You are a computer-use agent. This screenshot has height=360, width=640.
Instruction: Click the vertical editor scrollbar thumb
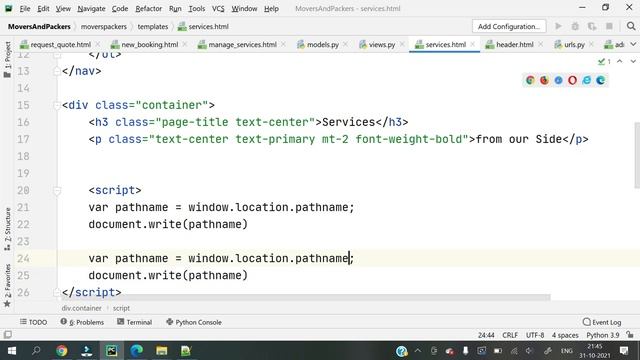coord(637,155)
